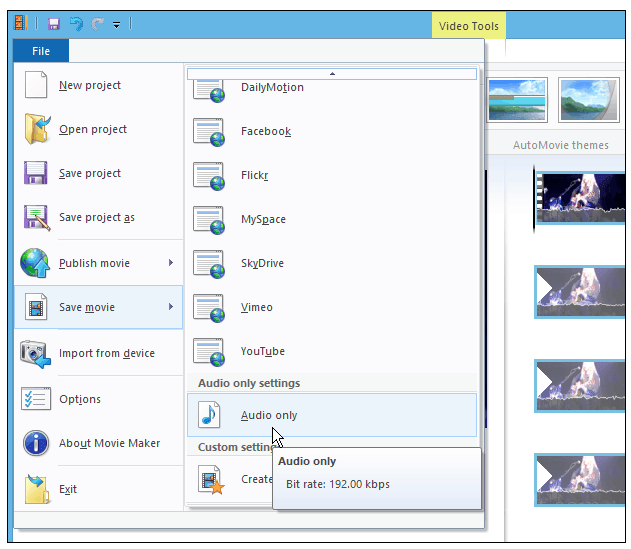The height and width of the screenshot is (549, 631).
Task: Select DailyMotion save setting
Action: (332, 89)
